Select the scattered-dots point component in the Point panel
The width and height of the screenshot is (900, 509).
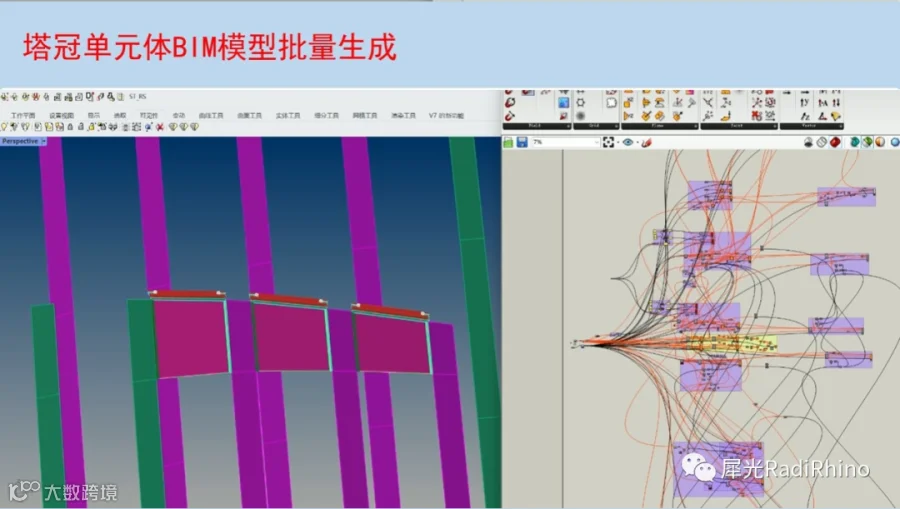tap(709, 115)
